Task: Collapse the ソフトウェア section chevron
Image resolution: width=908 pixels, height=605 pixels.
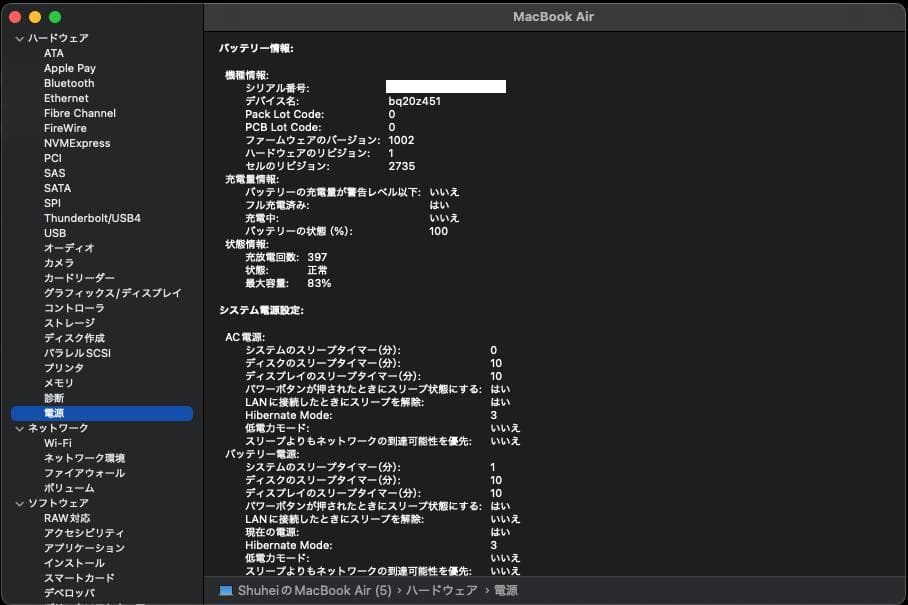Action: tap(20, 504)
